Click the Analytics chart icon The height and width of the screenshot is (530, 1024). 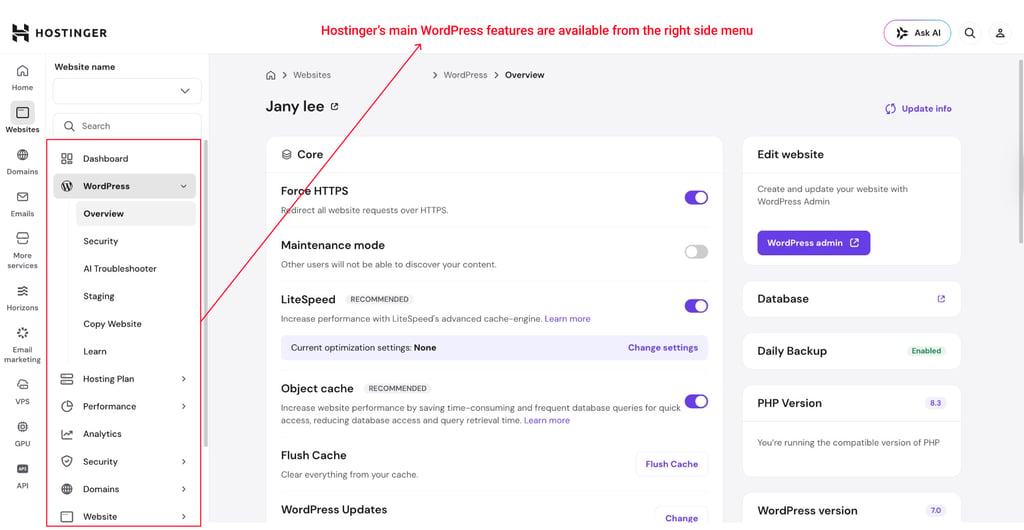point(67,434)
